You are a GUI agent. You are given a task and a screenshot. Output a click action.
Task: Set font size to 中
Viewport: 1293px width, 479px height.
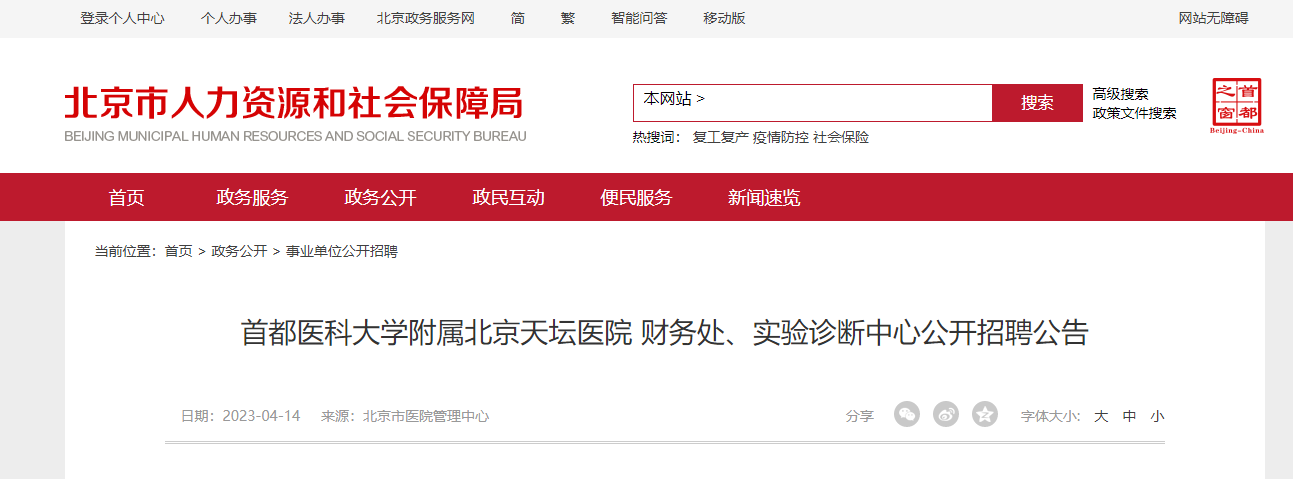1129,416
